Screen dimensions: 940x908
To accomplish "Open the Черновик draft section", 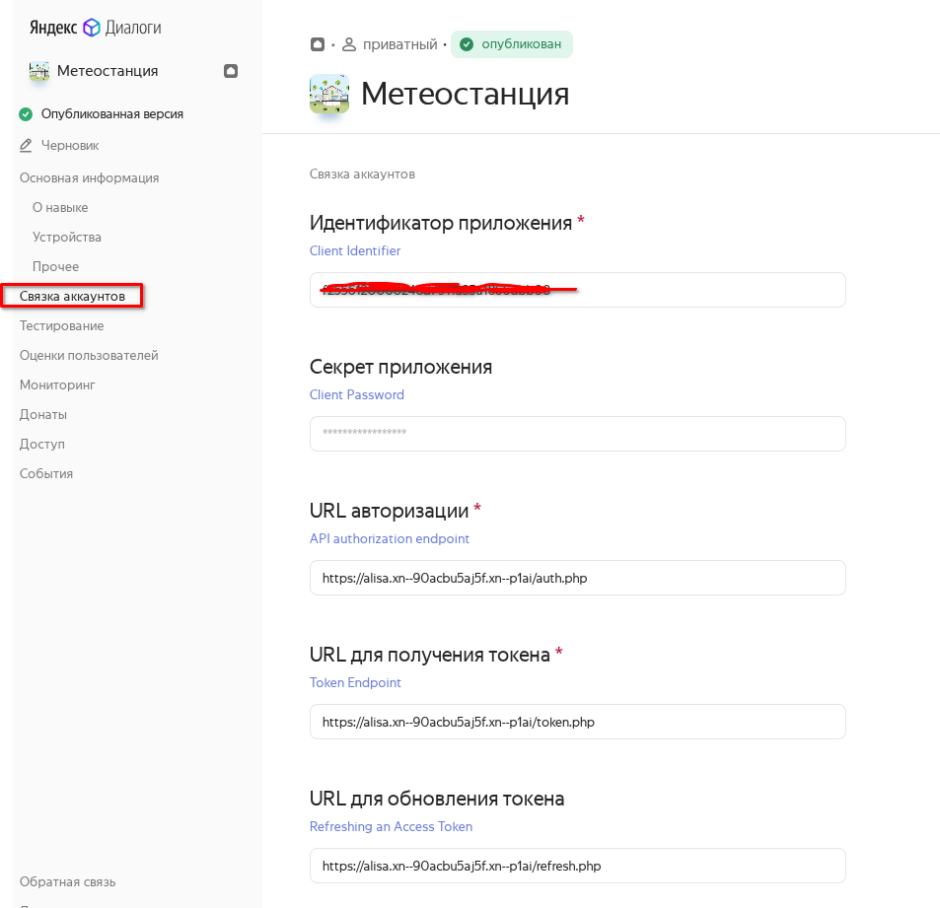I will 69,146.
